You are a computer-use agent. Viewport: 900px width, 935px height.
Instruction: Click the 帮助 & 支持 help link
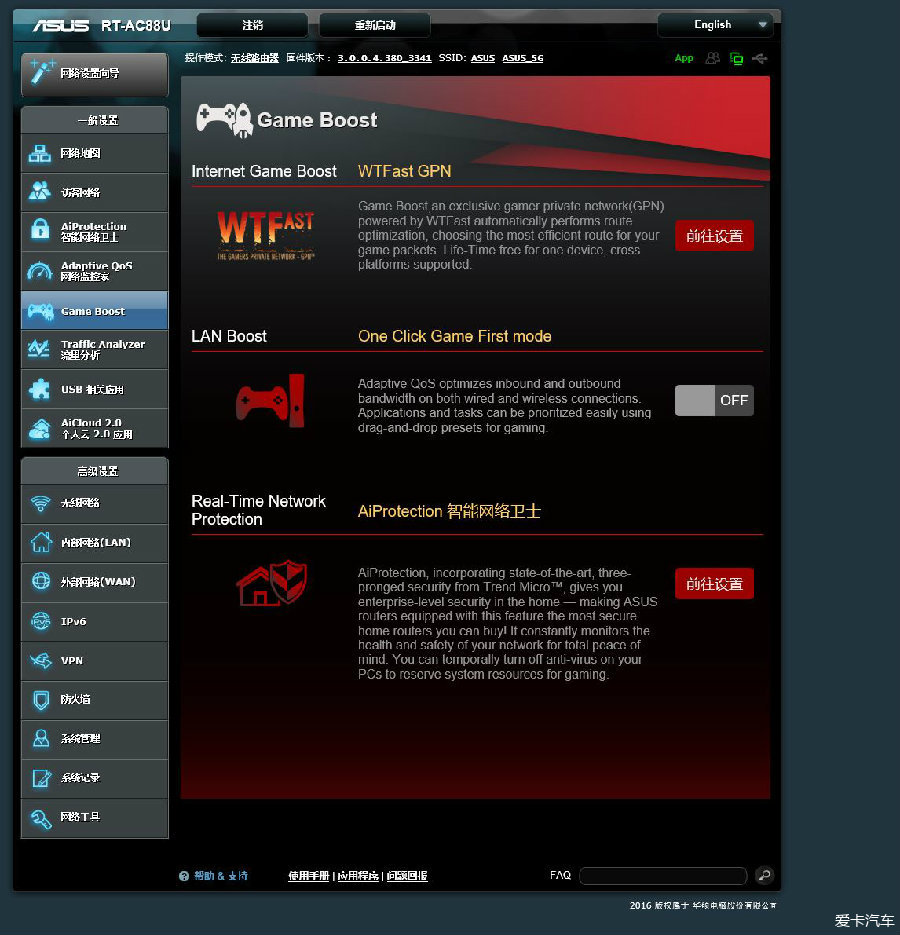click(x=221, y=876)
